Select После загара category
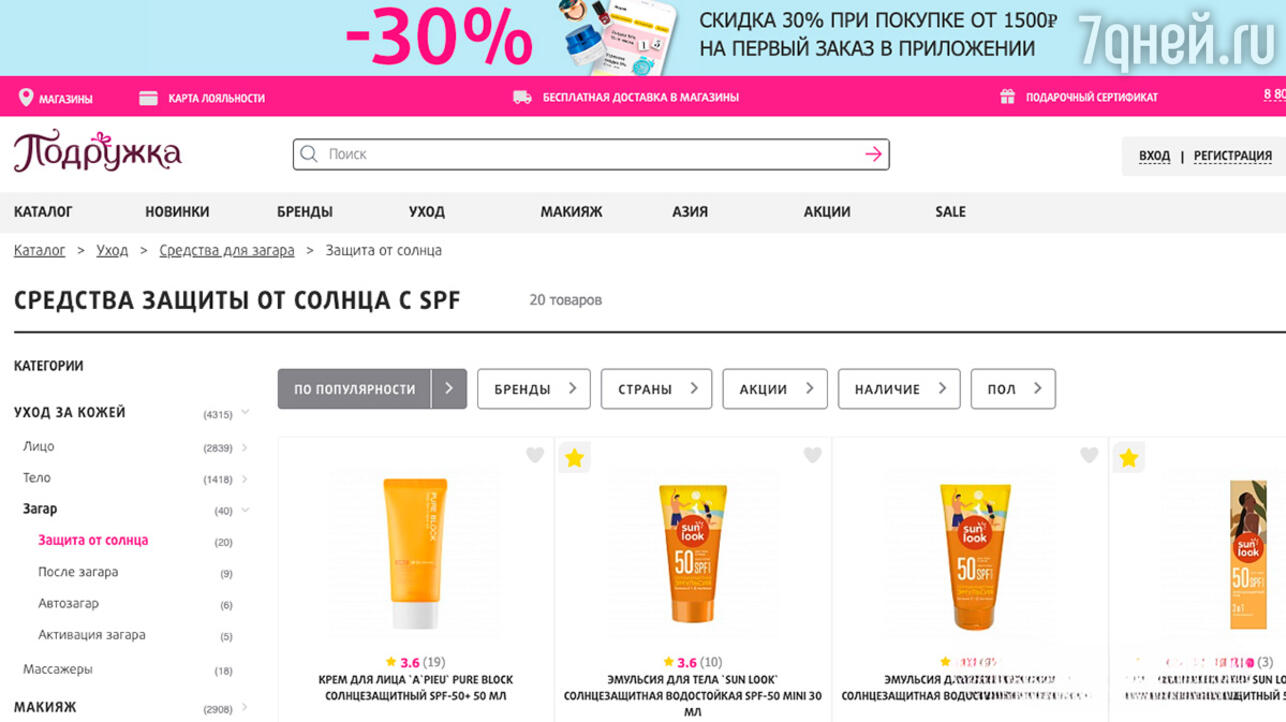Viewport: 1286px width, 722px height. [78, 572]
